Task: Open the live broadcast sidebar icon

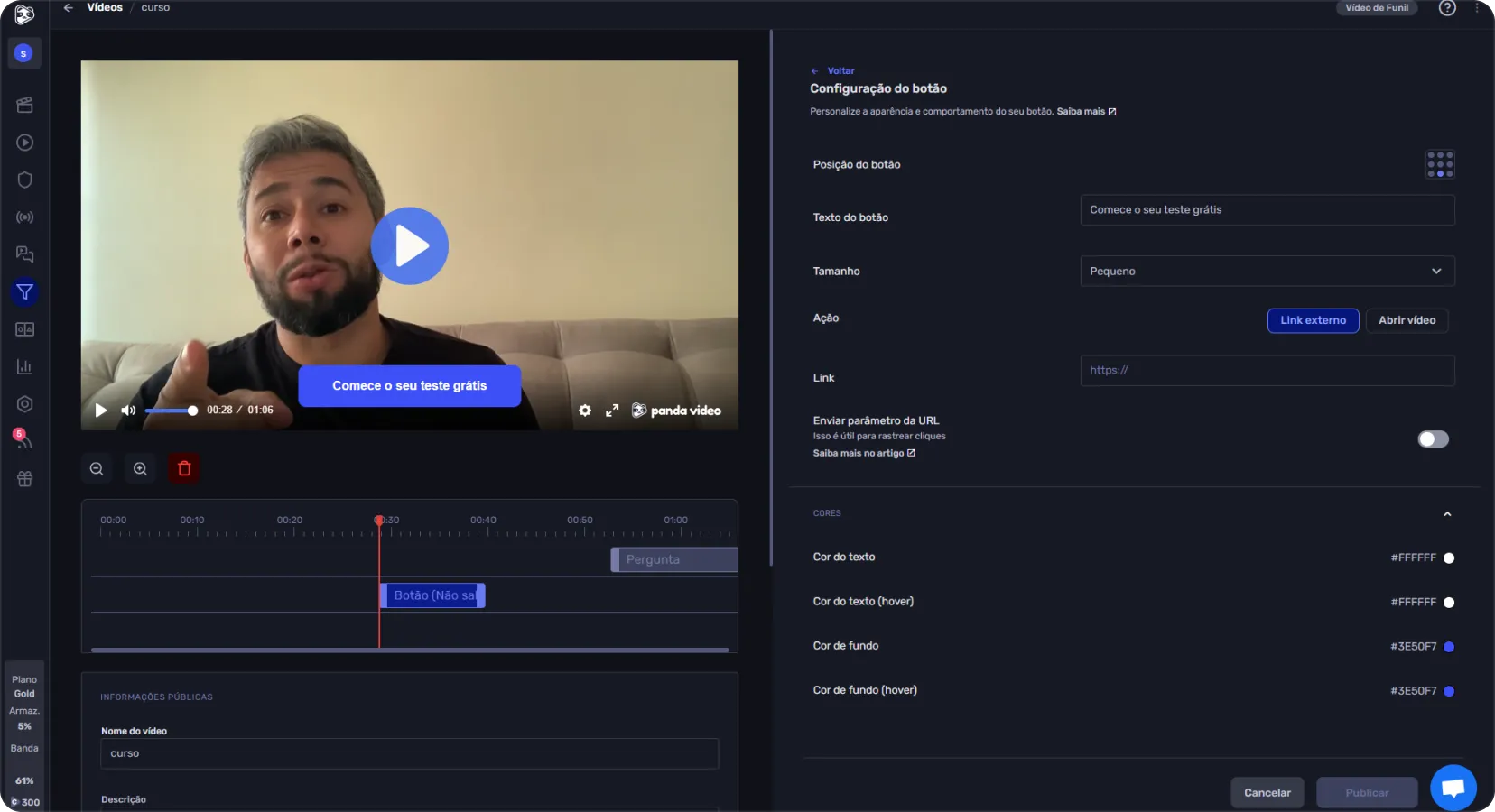Action: point(24,217)
